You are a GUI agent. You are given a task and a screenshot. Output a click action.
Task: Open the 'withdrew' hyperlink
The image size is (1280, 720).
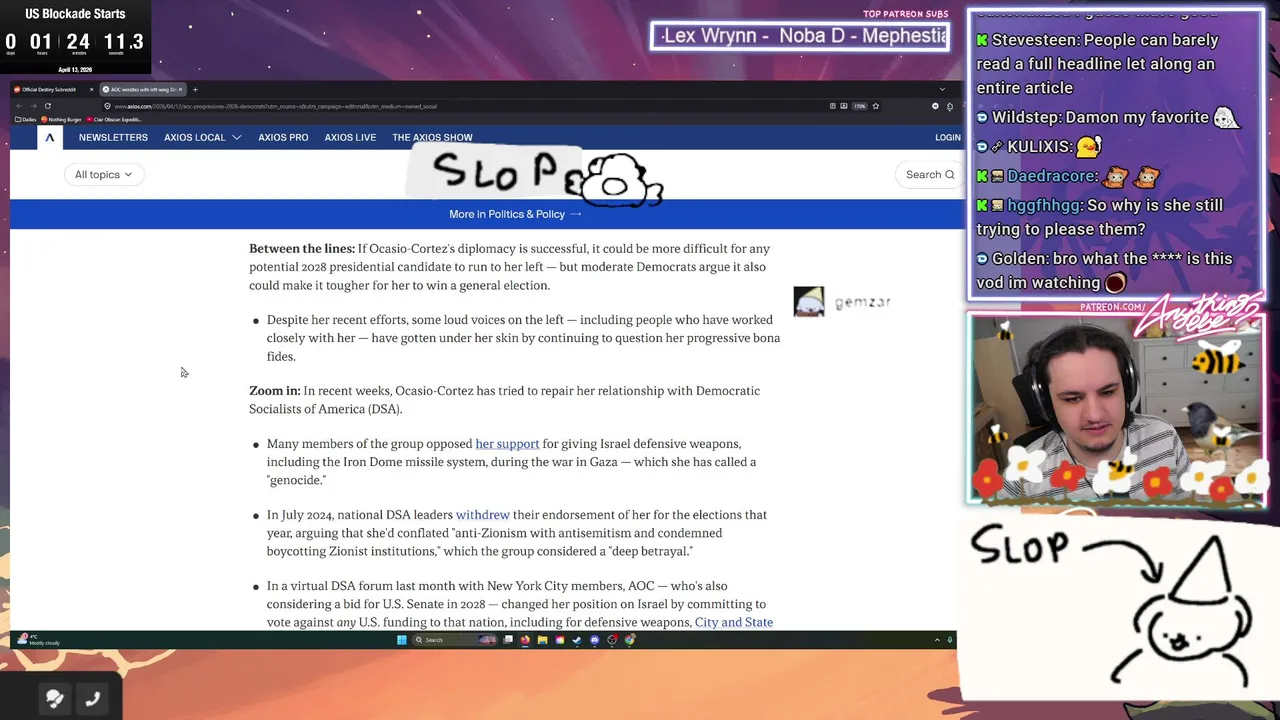click(x=483, y=515)
